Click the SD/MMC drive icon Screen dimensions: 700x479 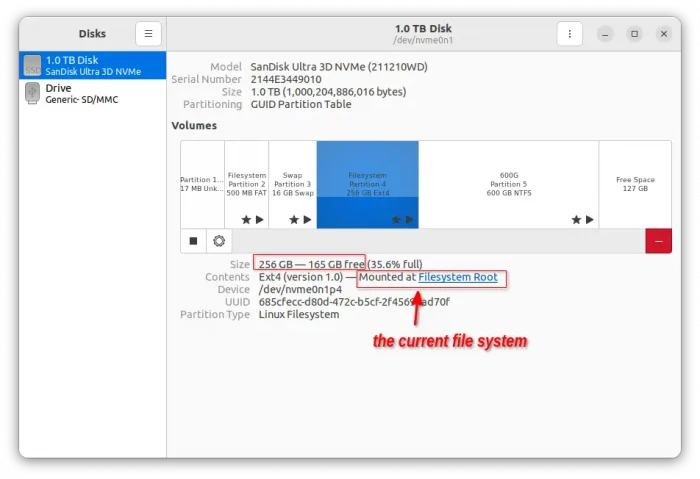click(32, 94)
